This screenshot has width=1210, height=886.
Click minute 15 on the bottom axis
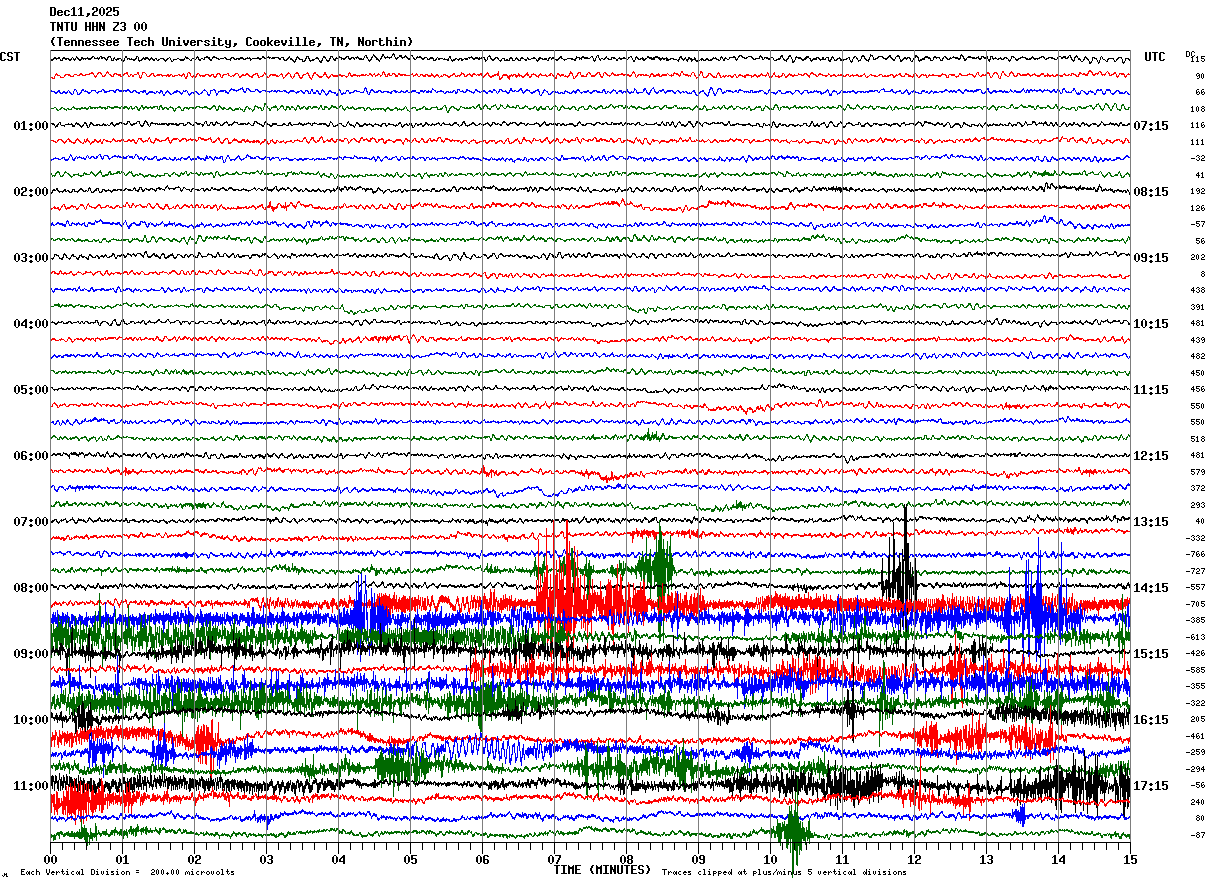click(x=1130, y=859)
